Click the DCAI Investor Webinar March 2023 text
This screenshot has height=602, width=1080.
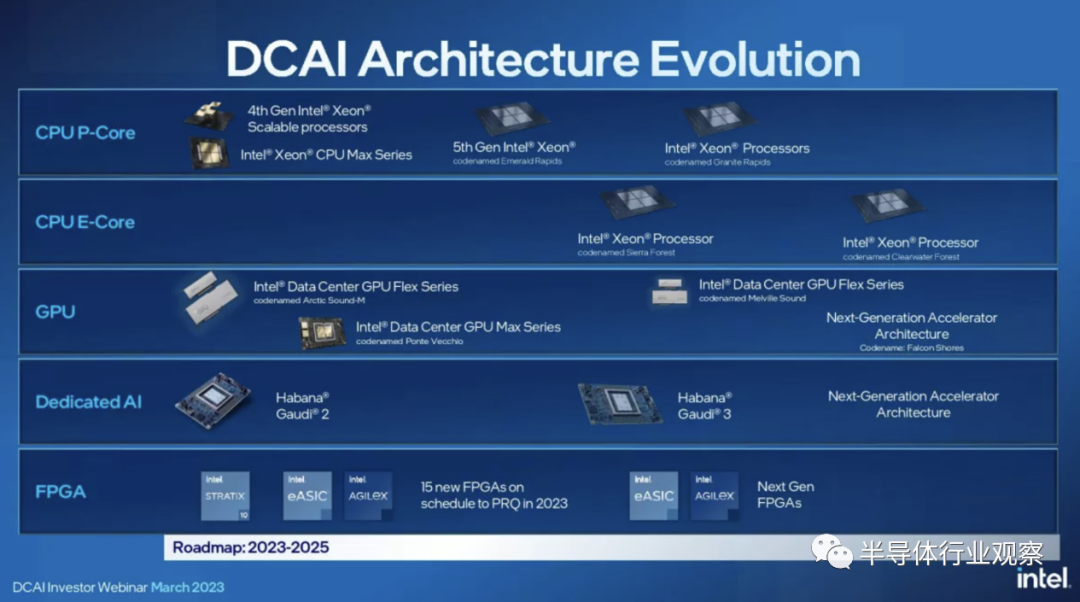pos(118,587)
